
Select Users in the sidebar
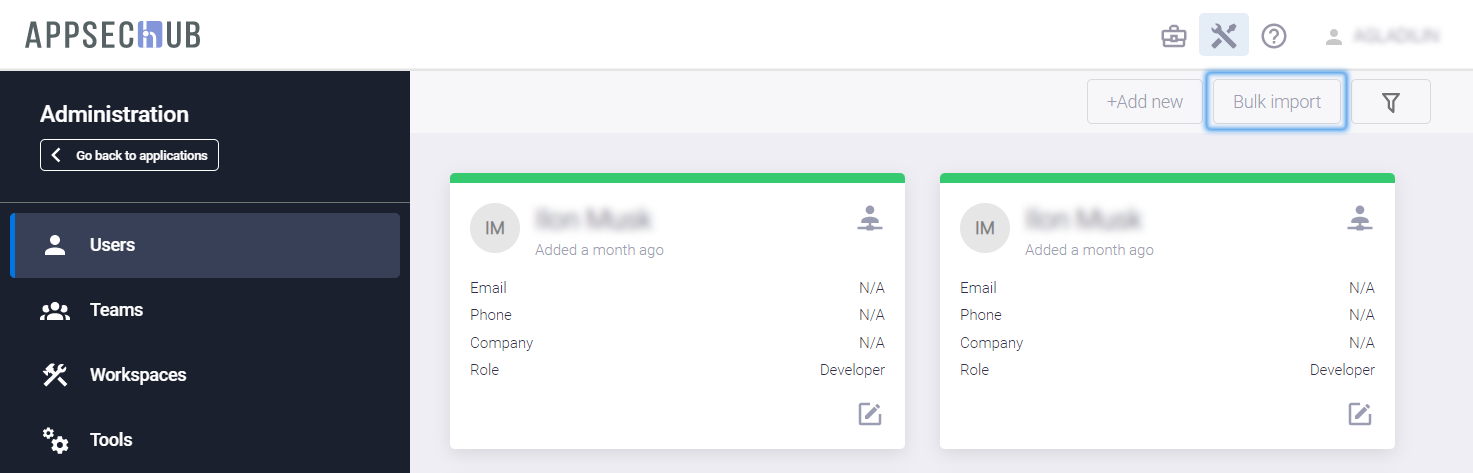coord(205,245)
